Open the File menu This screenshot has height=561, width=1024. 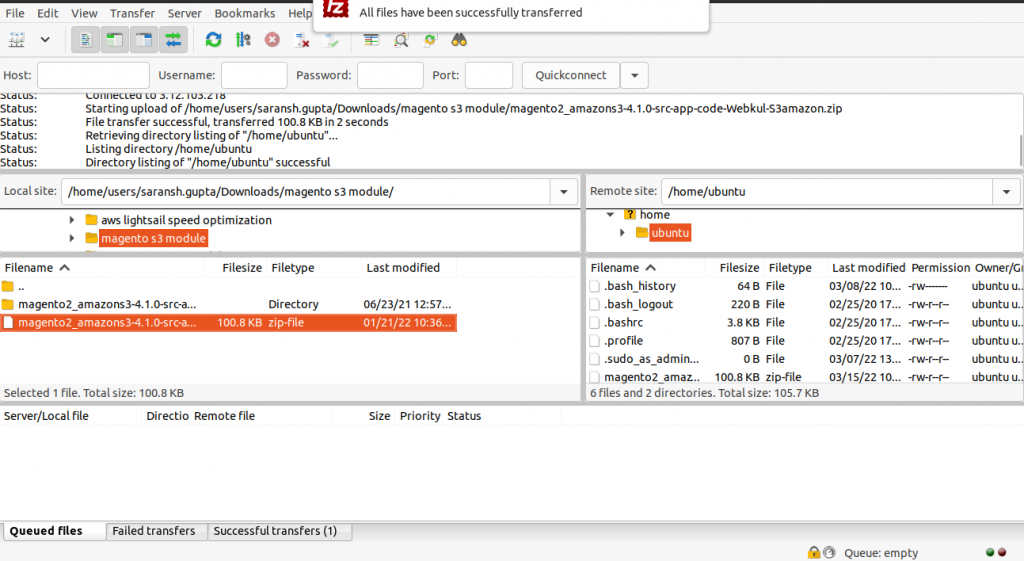click(14, 13)
